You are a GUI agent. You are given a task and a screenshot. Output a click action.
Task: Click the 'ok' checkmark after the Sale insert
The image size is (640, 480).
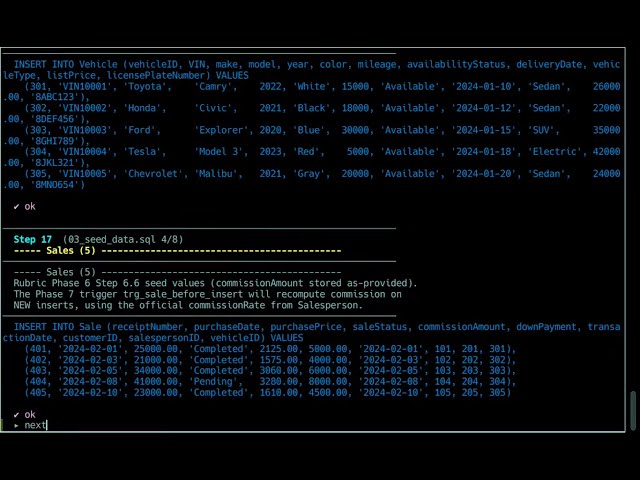(x=24, y=415)
